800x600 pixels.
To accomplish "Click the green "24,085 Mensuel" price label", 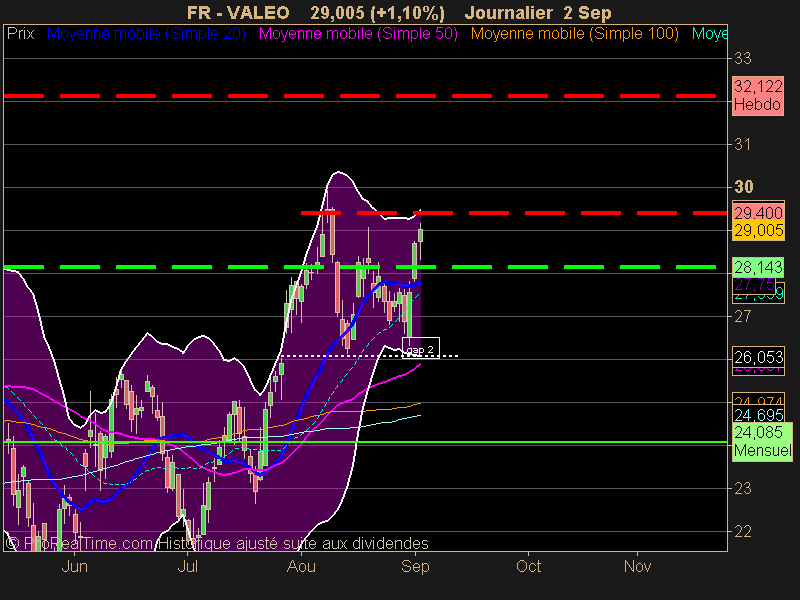I will (762, 442).
